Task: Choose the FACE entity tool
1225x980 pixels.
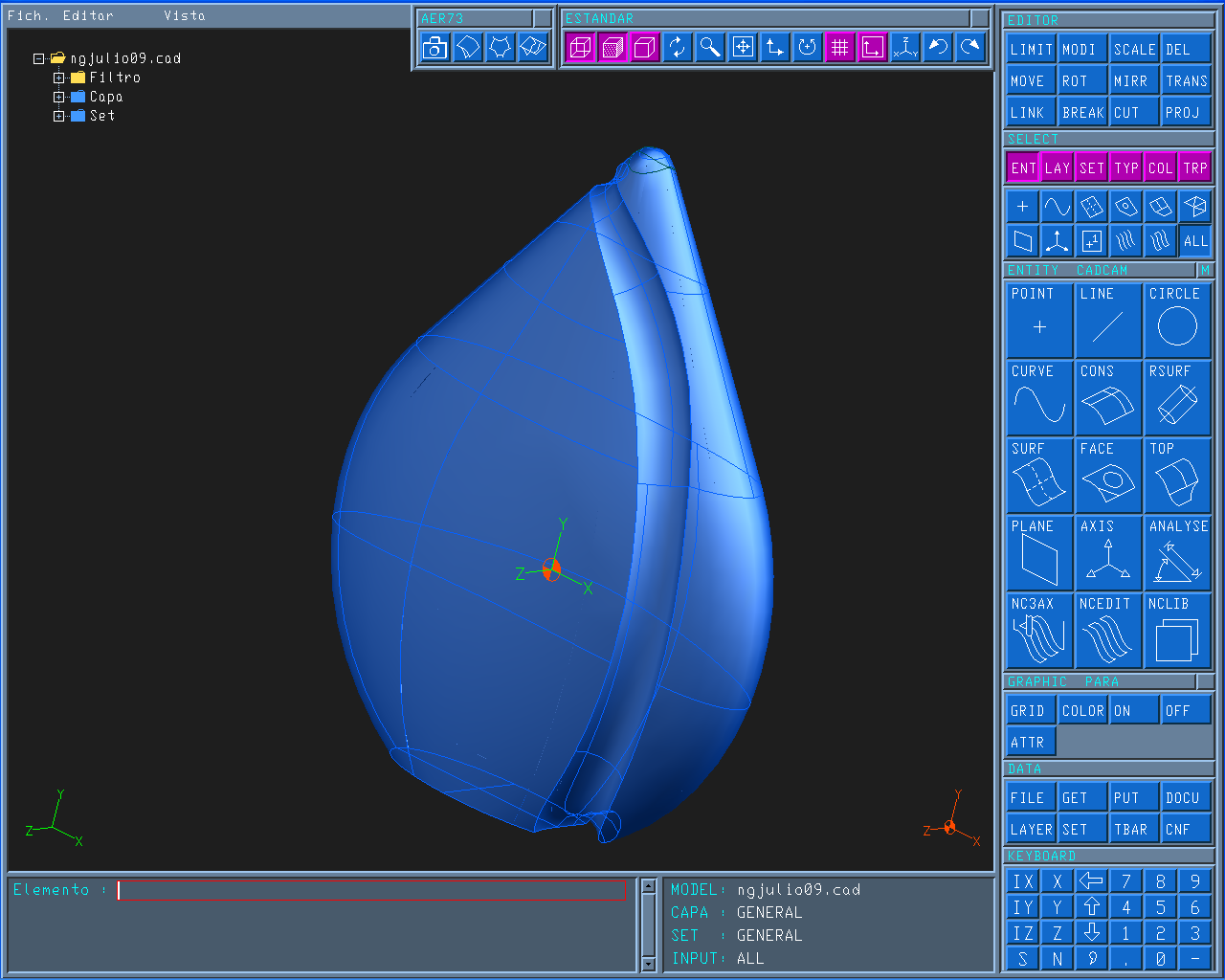Action: [x=1108, y=476]
